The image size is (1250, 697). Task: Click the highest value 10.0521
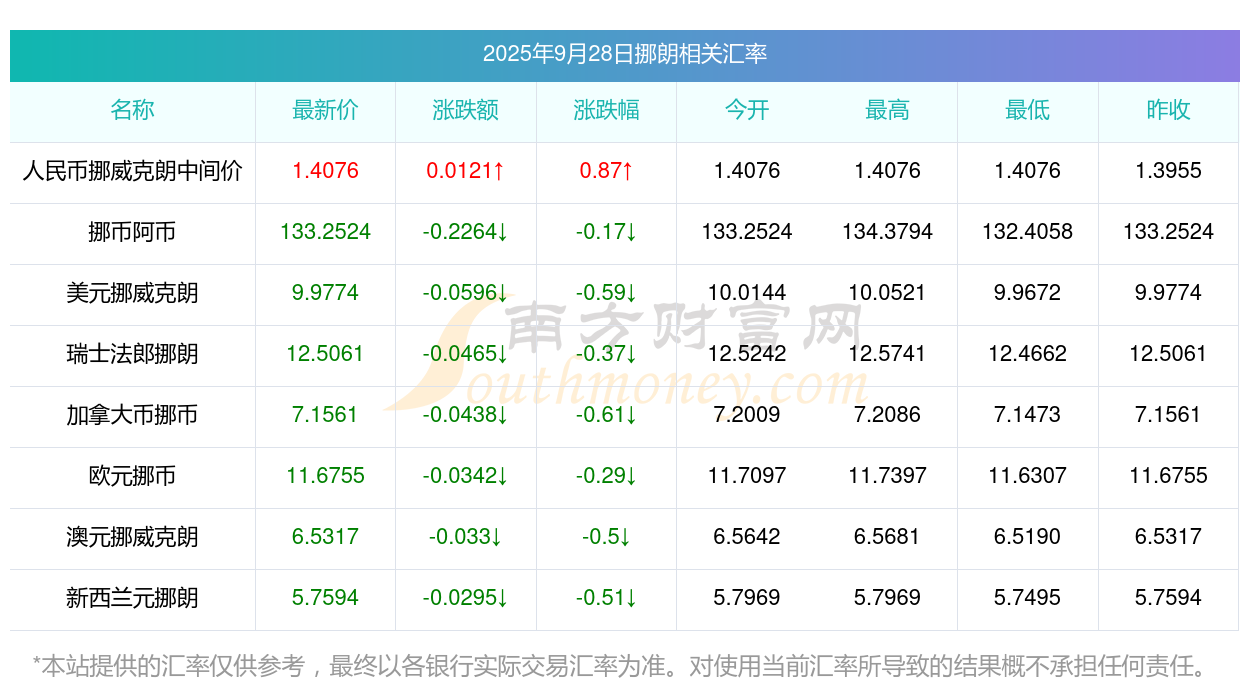(887, 293)
